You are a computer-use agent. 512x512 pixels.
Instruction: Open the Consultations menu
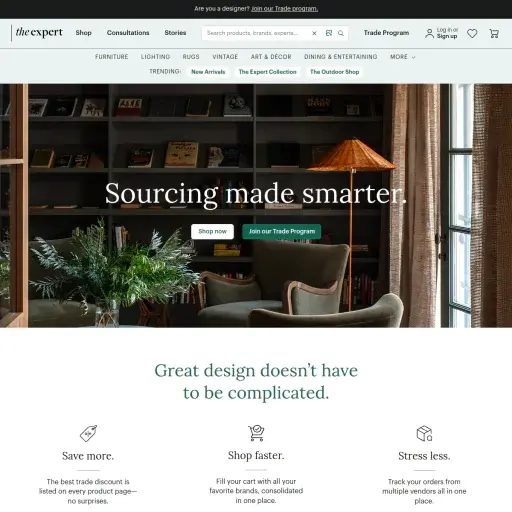(128, 33)
